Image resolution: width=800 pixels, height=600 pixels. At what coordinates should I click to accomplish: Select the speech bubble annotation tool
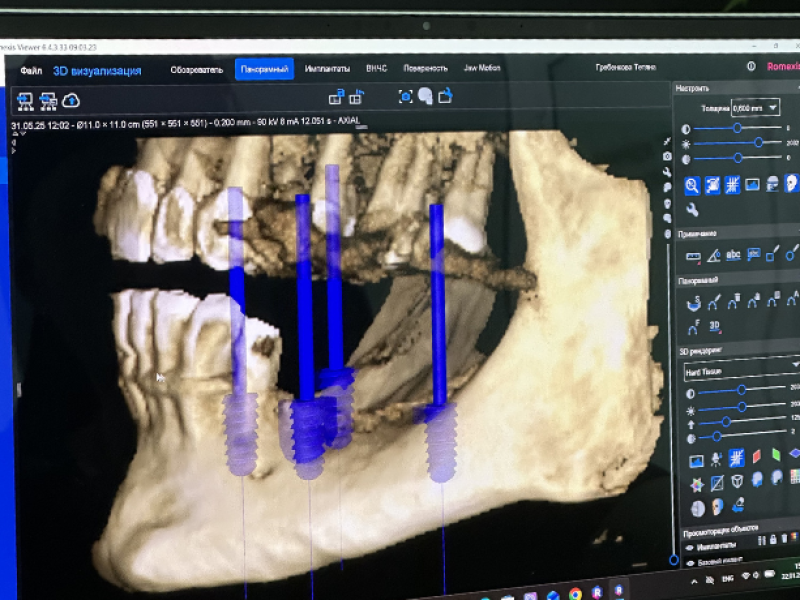coord(753,255)
